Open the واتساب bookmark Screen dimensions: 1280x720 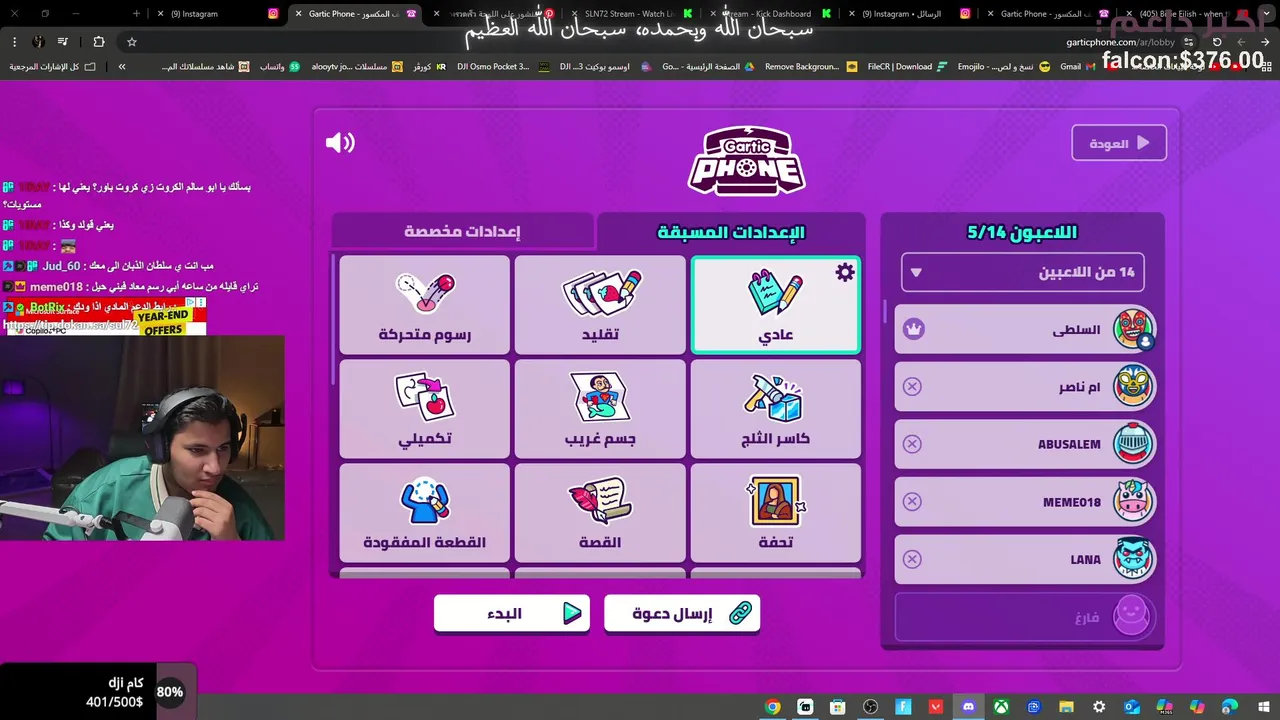pos(279,66)
